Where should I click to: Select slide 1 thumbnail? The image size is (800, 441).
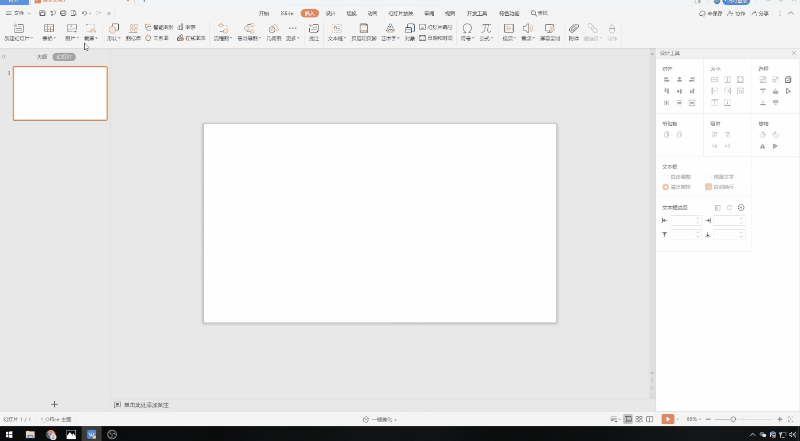click(60, 93)
